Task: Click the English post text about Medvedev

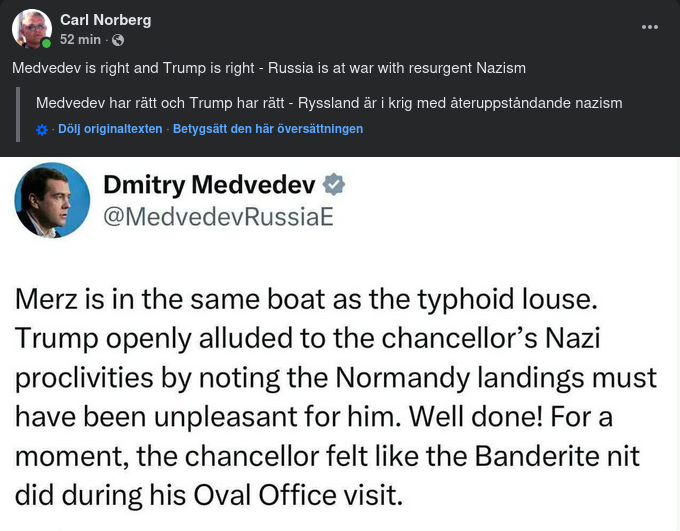Action: pos(269,68)
